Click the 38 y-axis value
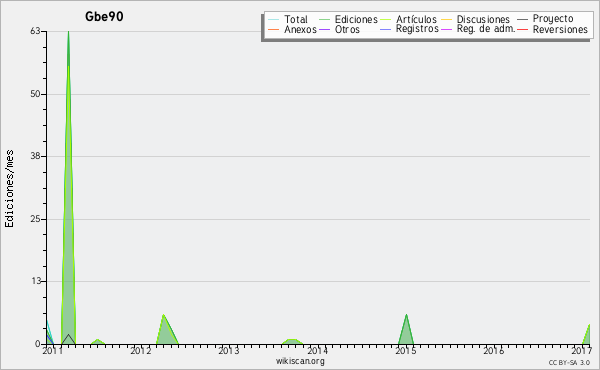Image resolution: width=600 pixels, height=370 pixels. coord(35,156)
